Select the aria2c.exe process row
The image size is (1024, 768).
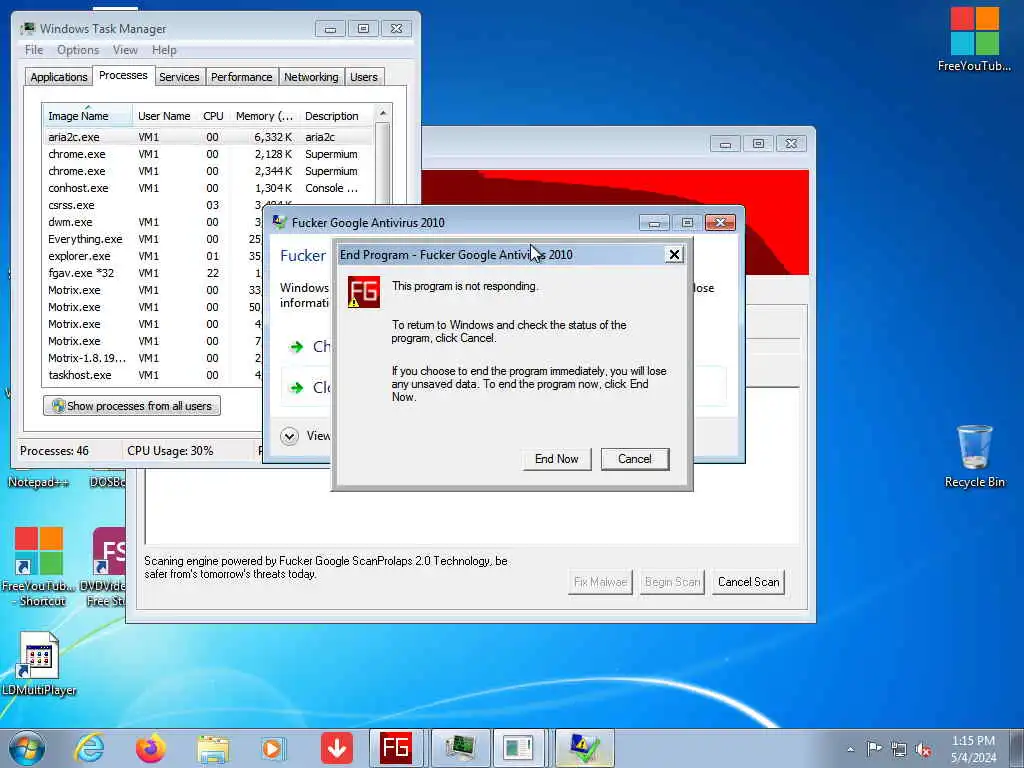click(208, 137)
